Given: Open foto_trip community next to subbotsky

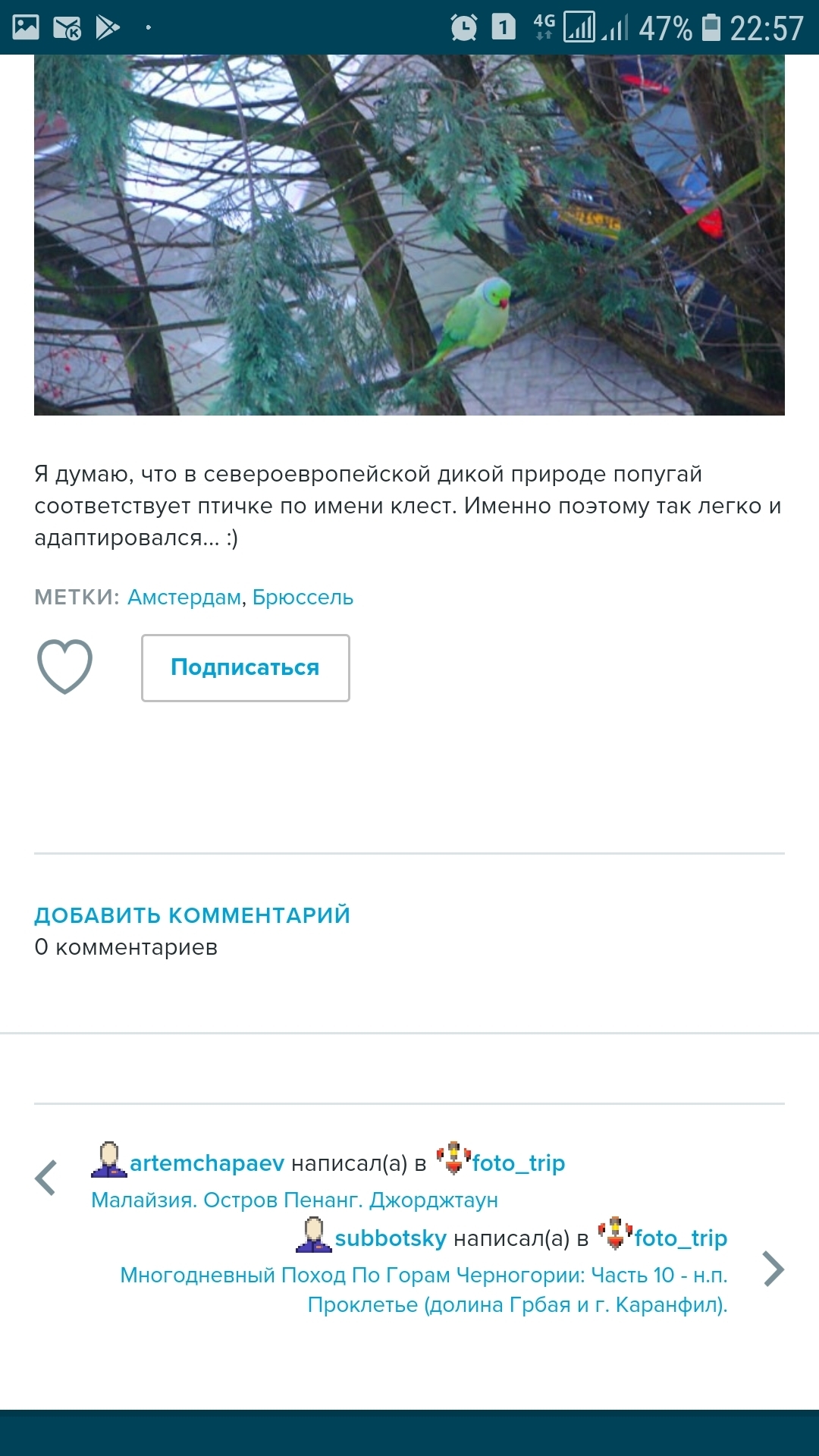Looking at the screenshot, I should 681,1238.
